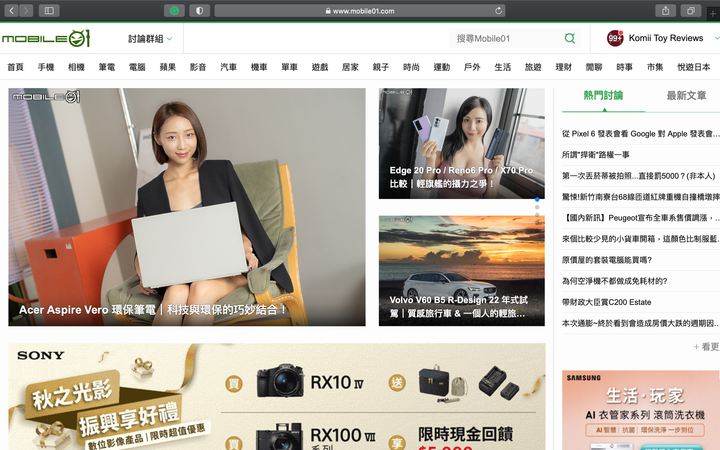Screen dimensions: 720x450
Task: Click the + 看更 more link
Action: point(706,347)
